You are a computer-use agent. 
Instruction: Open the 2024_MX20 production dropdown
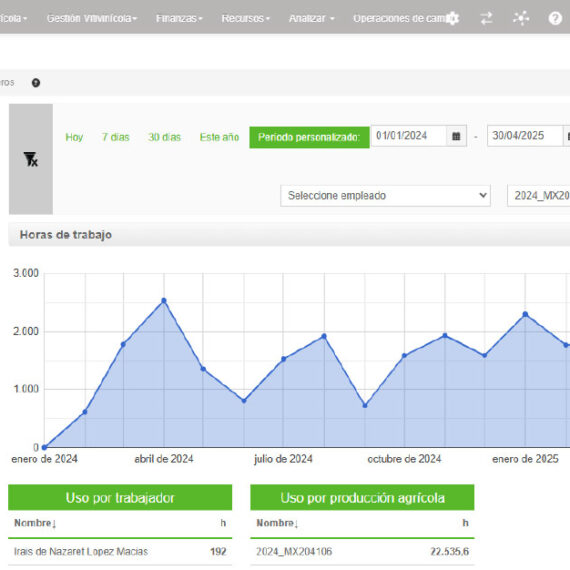(539, 196)
